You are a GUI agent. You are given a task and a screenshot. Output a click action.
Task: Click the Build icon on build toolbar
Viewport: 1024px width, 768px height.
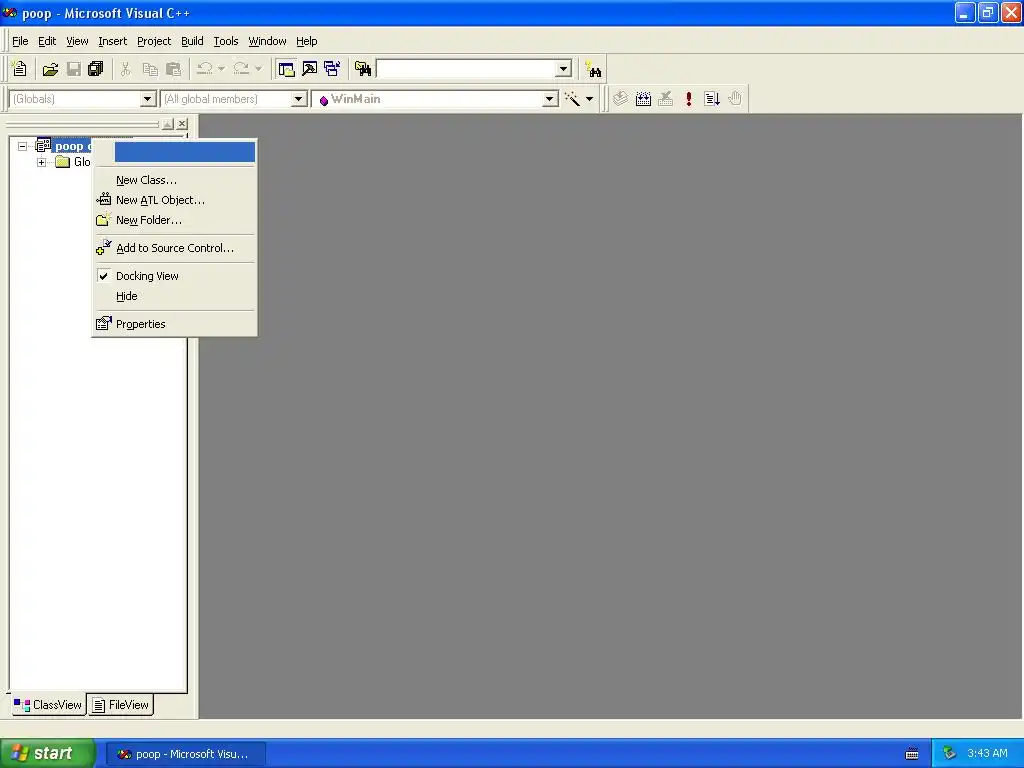coord(643,99)
